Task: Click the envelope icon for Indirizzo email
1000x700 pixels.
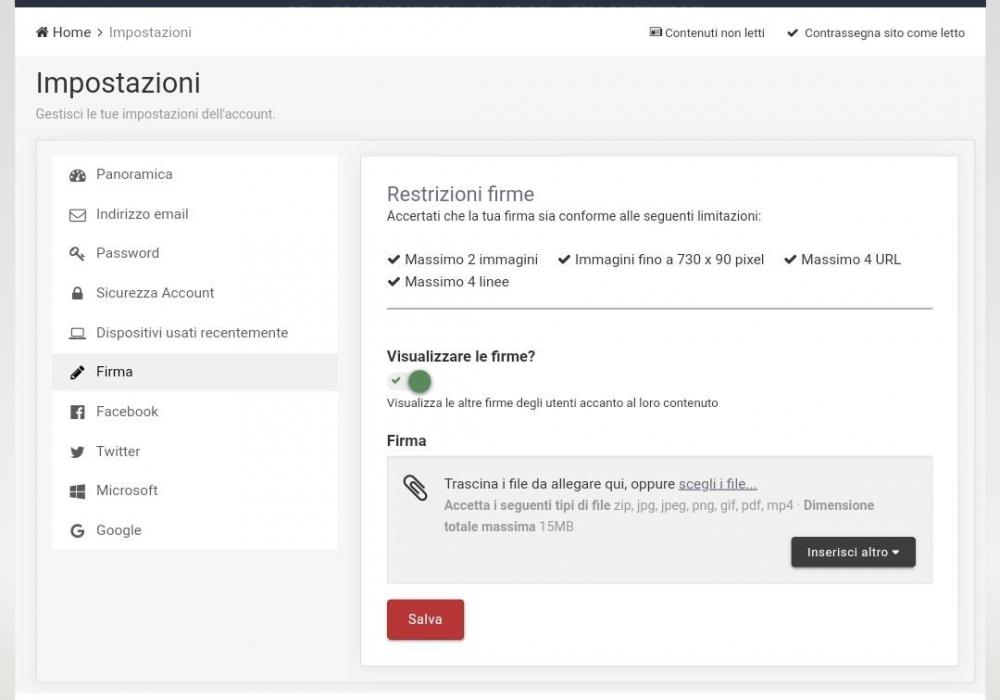Action: (x=78, y=215)
